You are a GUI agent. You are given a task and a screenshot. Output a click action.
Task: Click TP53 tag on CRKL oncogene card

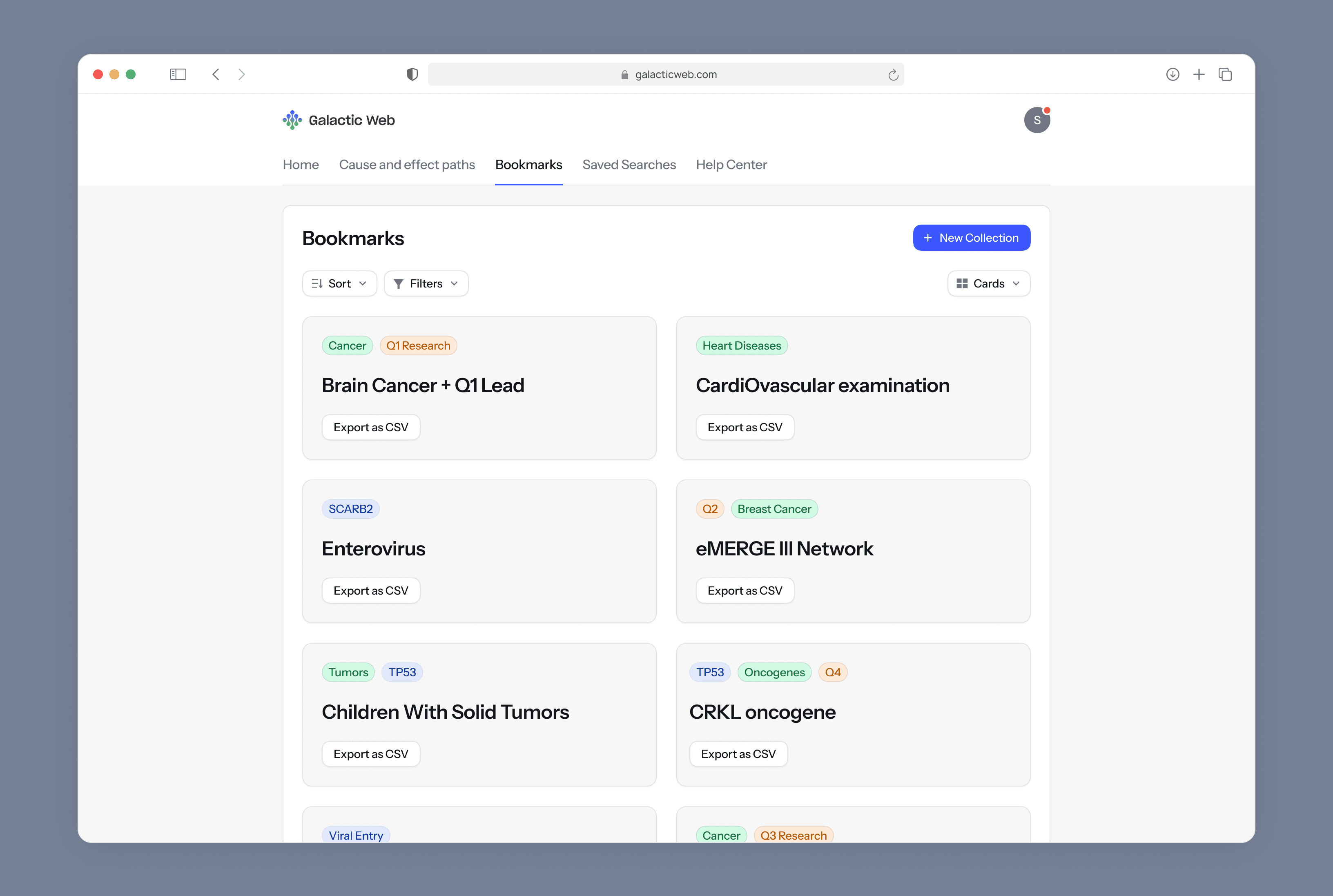click(x=710, y=673)
